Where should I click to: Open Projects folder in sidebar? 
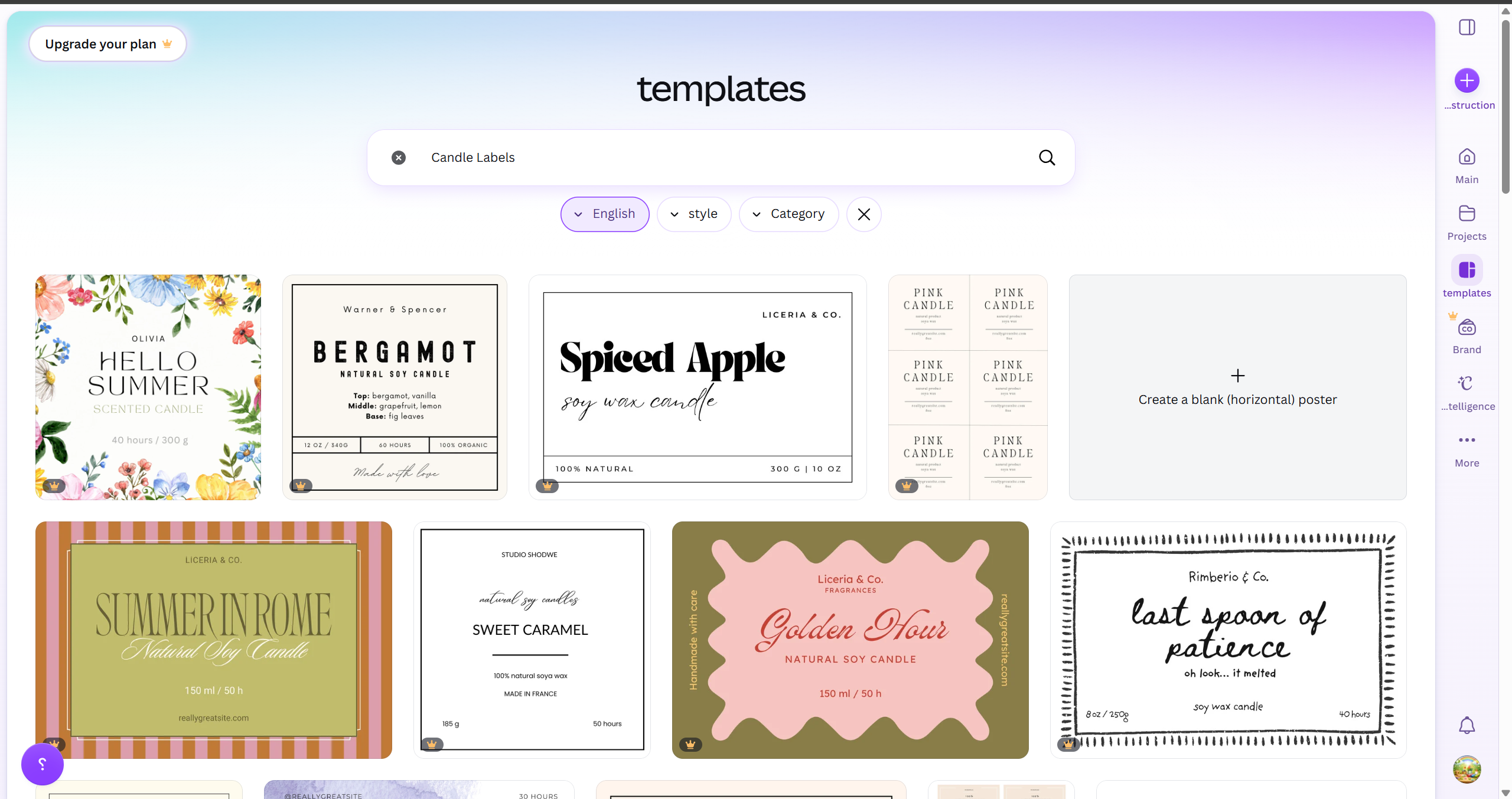coord(1467,223)
